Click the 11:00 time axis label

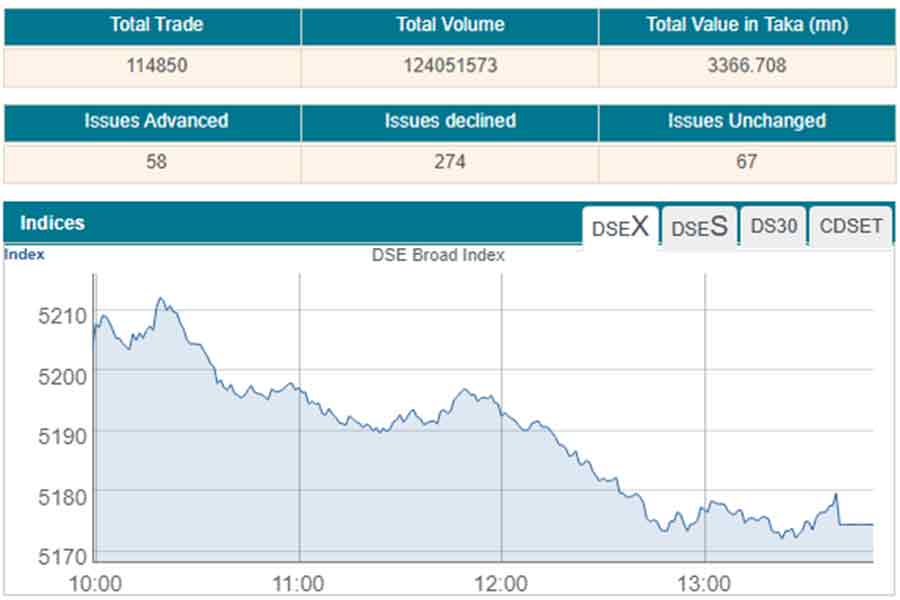(x=298, y=583)
